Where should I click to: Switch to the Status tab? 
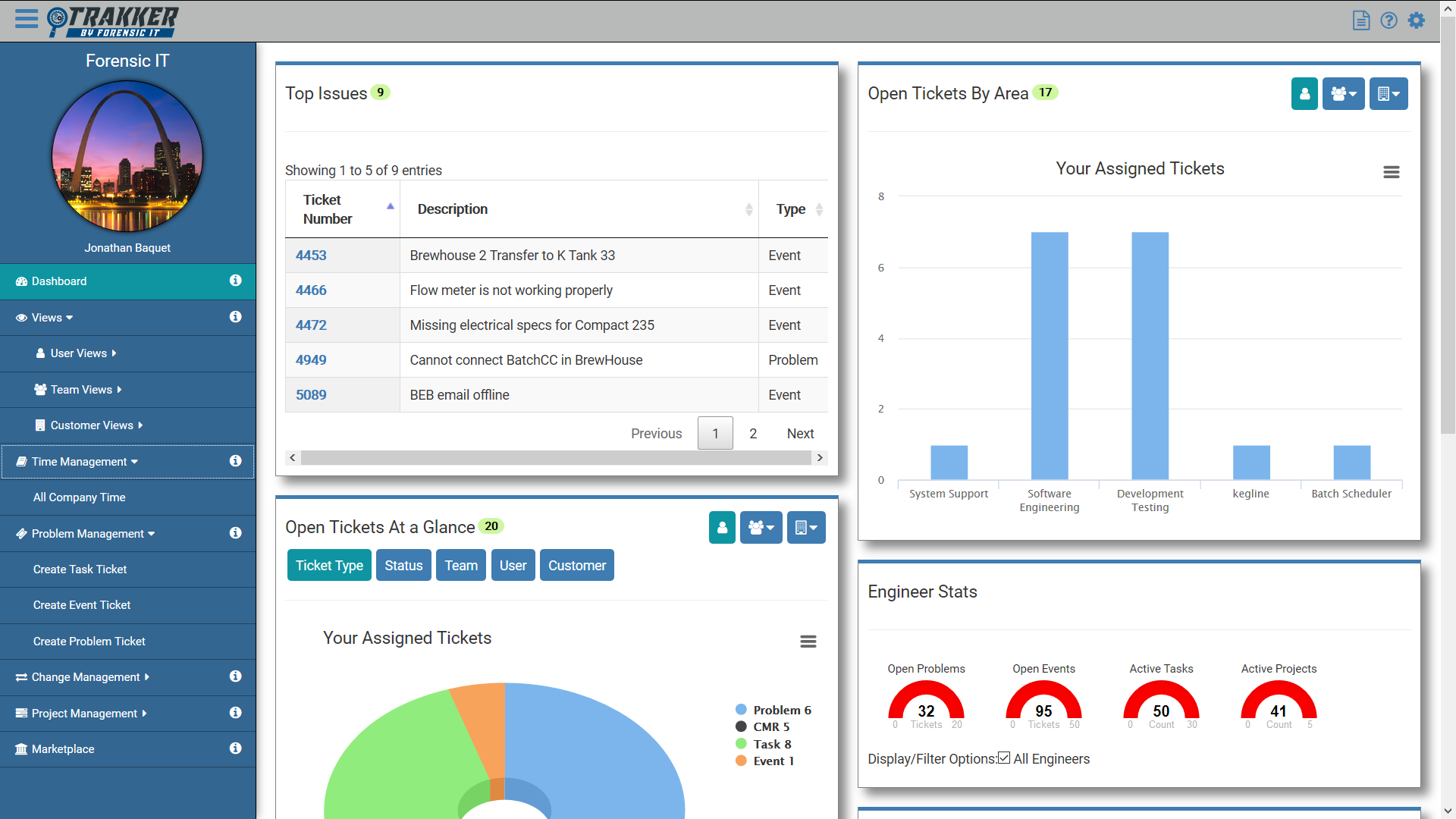pyautogui.click(x=403, y=566)
